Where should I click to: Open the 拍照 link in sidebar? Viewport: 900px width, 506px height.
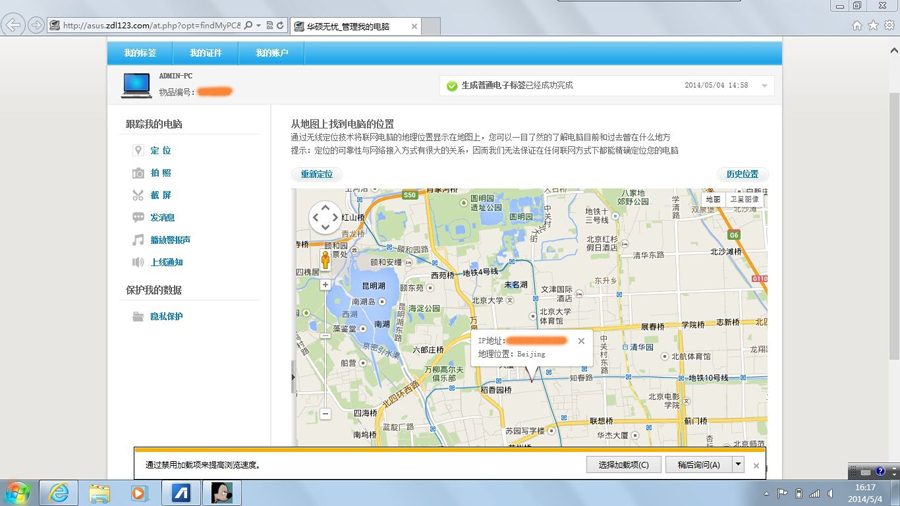[x=161, y=173]
